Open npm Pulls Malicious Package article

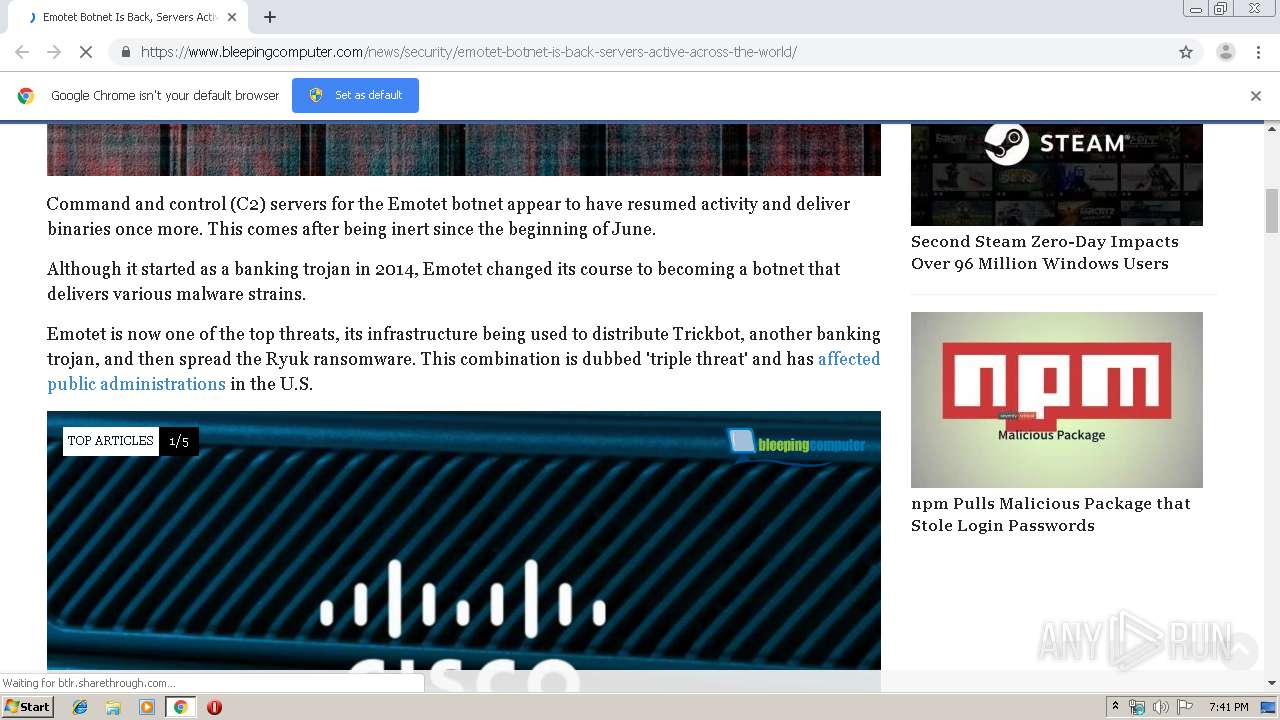[1051, 514]
